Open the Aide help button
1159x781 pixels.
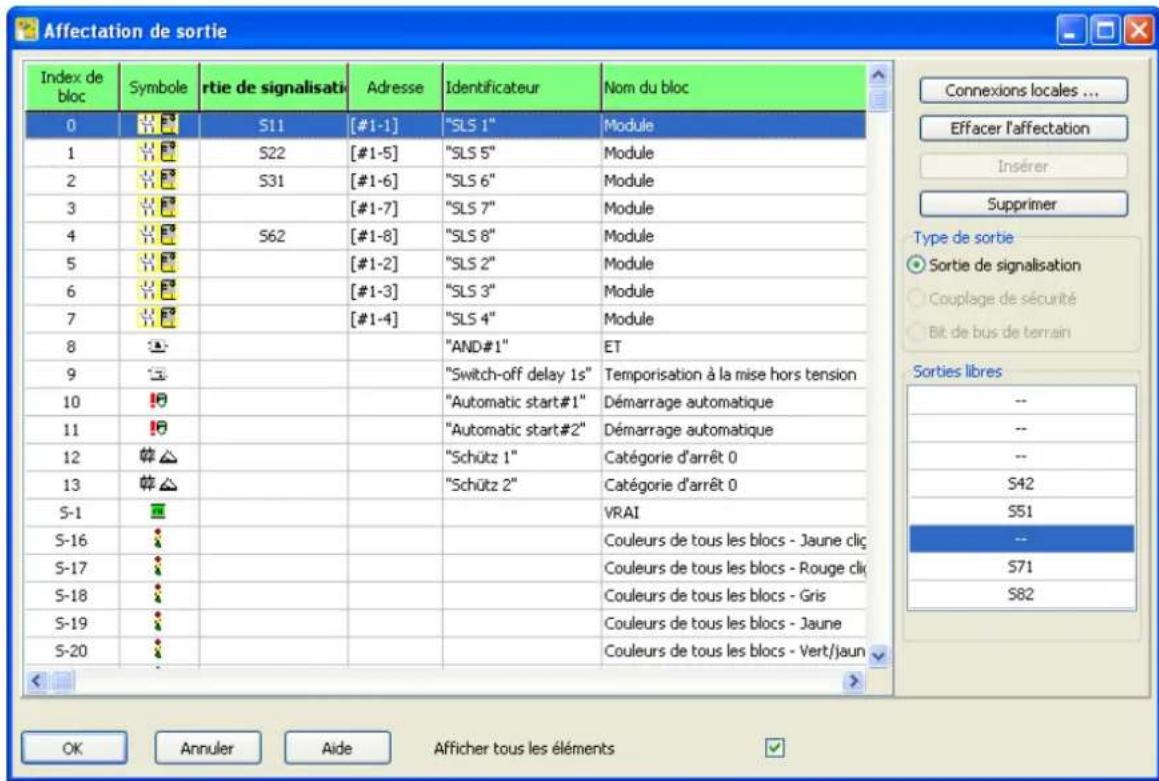[337, 748]
